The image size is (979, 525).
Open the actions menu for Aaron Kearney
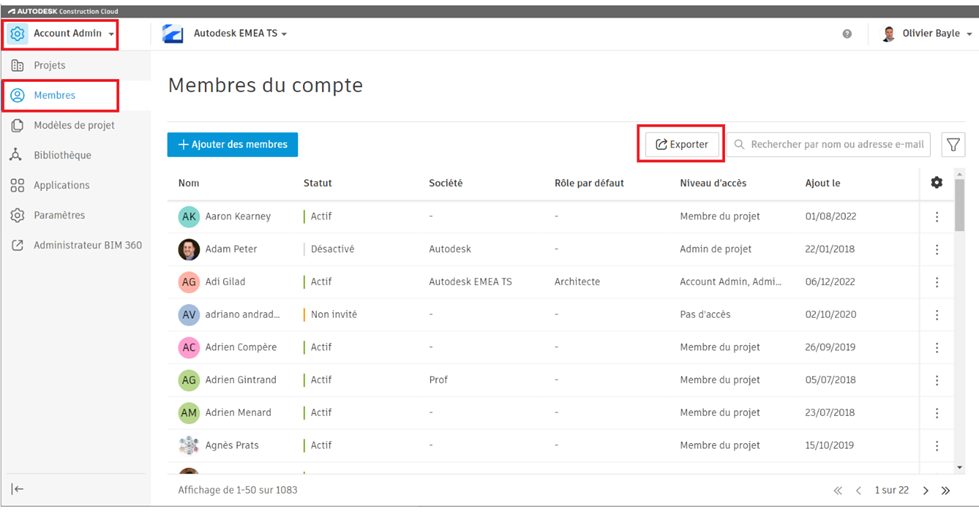pos(937,217)
